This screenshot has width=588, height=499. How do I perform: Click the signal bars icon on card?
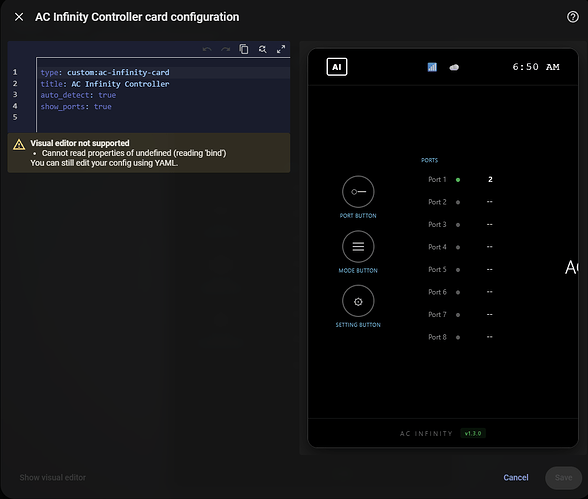(x=432, y=67)
